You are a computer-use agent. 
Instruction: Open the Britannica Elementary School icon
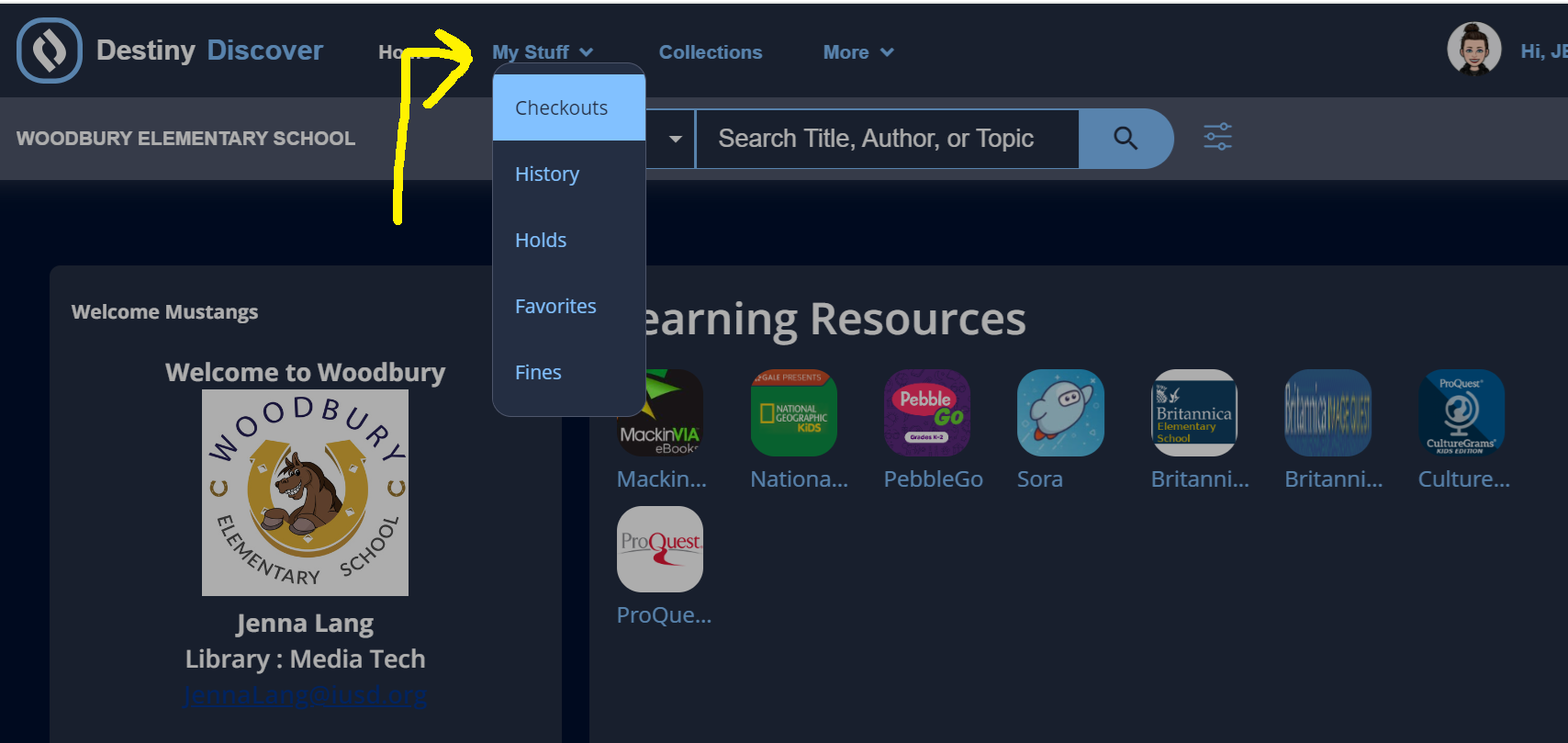[1194, 412]
